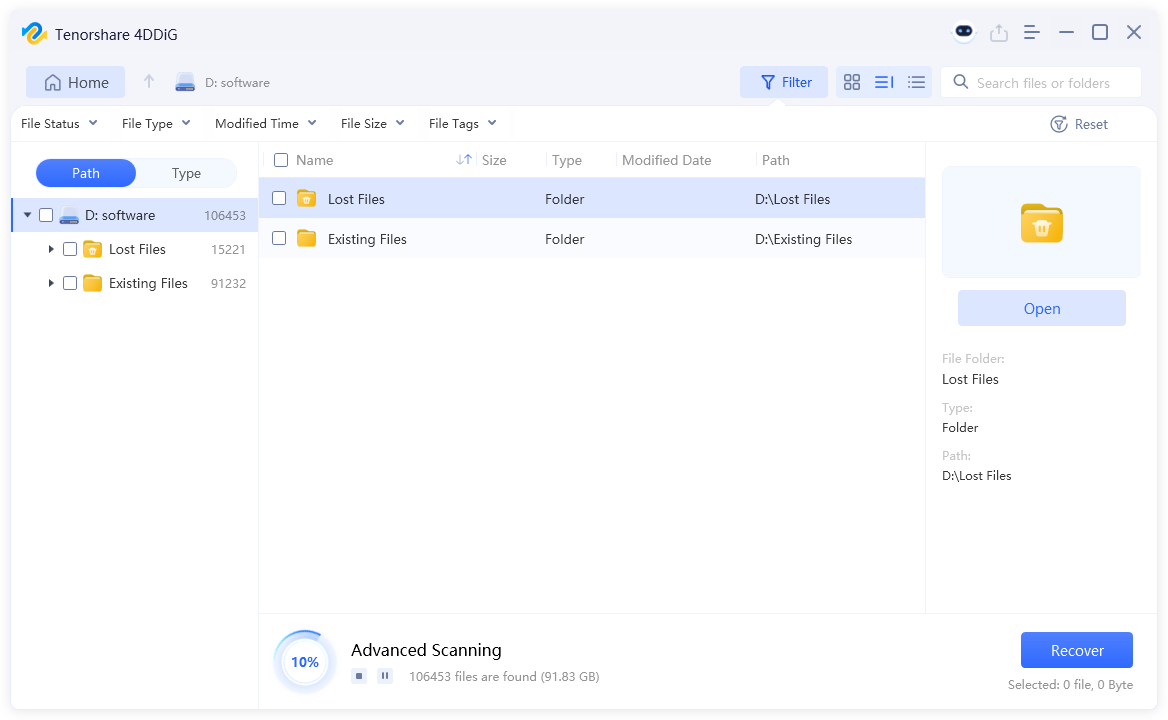The height and width of the screenshot is (720, 1168).
Task: Open the hamburger menu in title bar
Action: point(1032,33)
